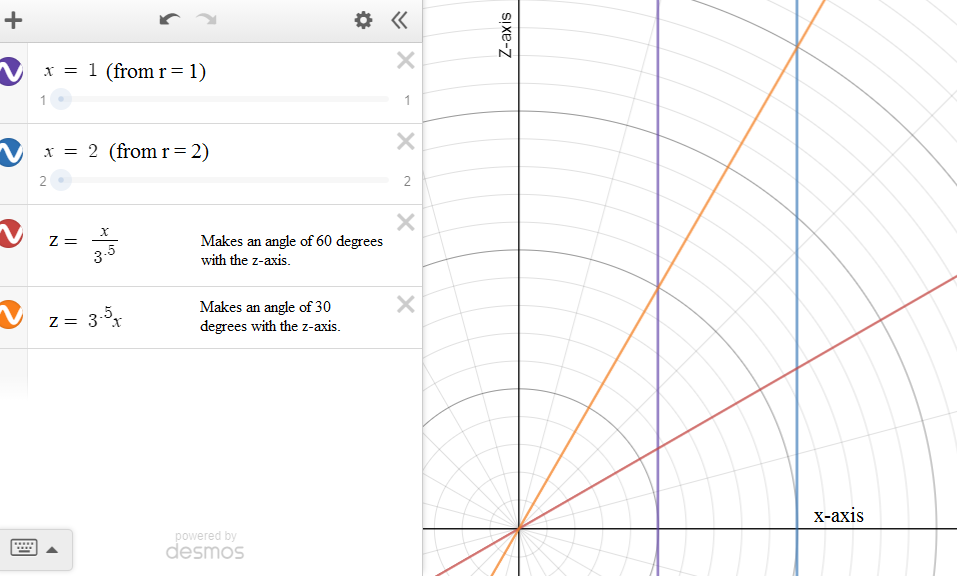Click the x = 1 slider handle
The image size is (957, 576).
tap(61, 99)
